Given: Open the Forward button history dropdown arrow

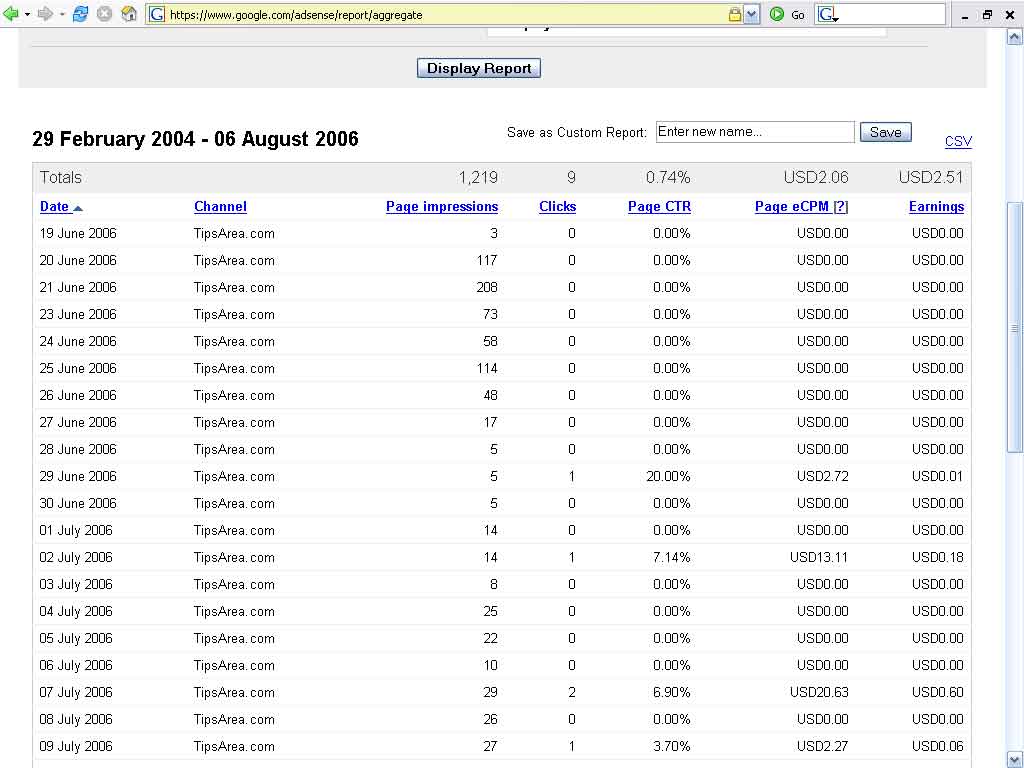Looking at the screenshot, I should click(61, 14).
